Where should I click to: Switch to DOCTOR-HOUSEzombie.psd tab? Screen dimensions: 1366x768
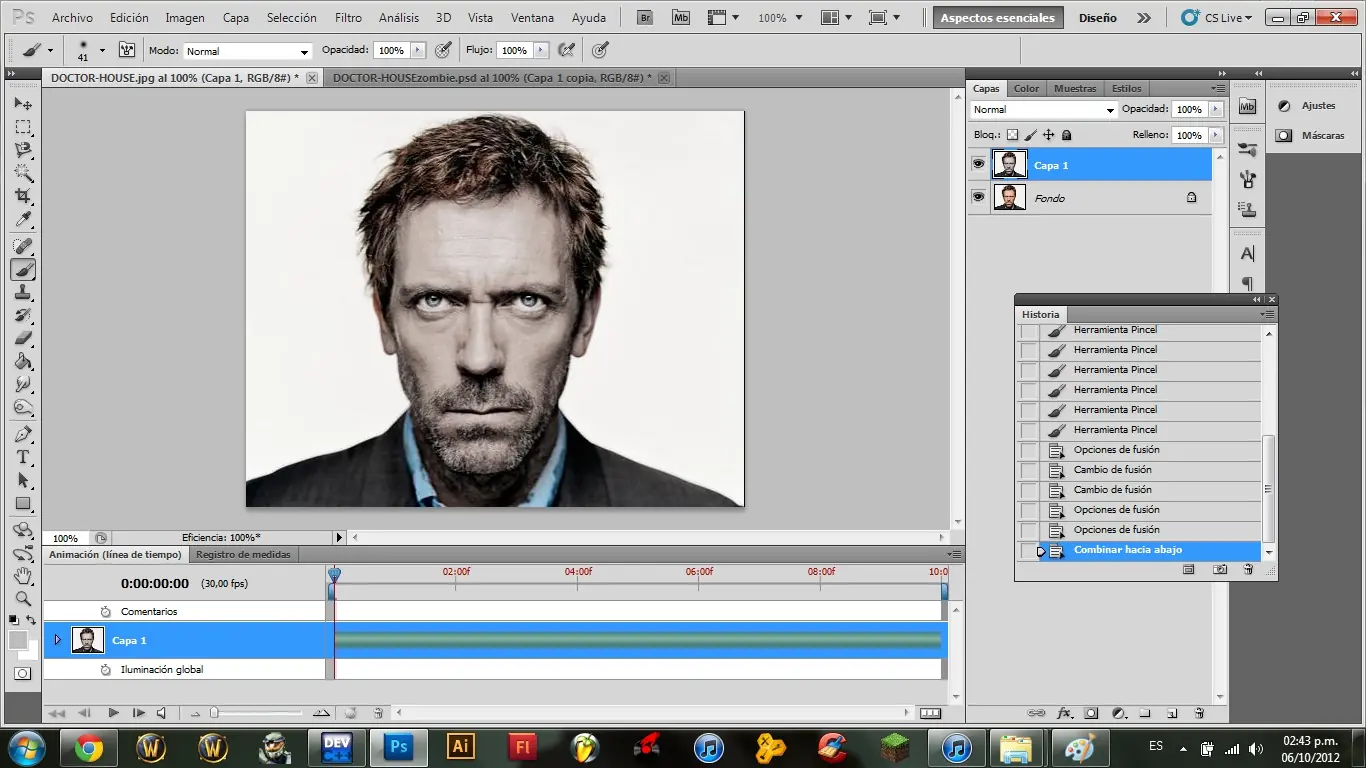point(492,78)
